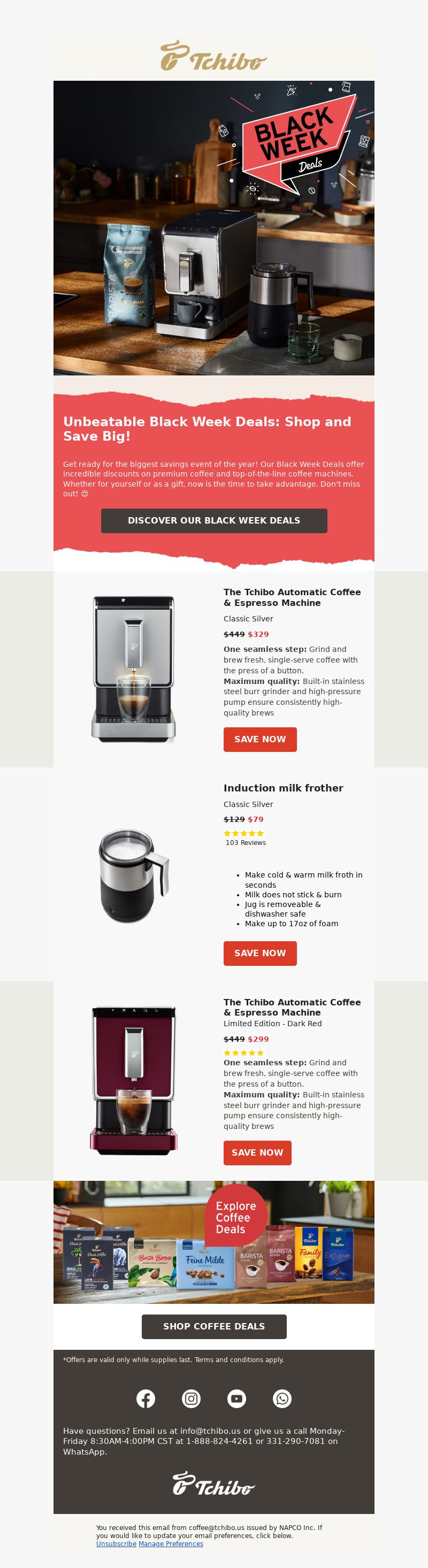Click milk frother five-star rating
The image size is (428, 1568).
244,833
